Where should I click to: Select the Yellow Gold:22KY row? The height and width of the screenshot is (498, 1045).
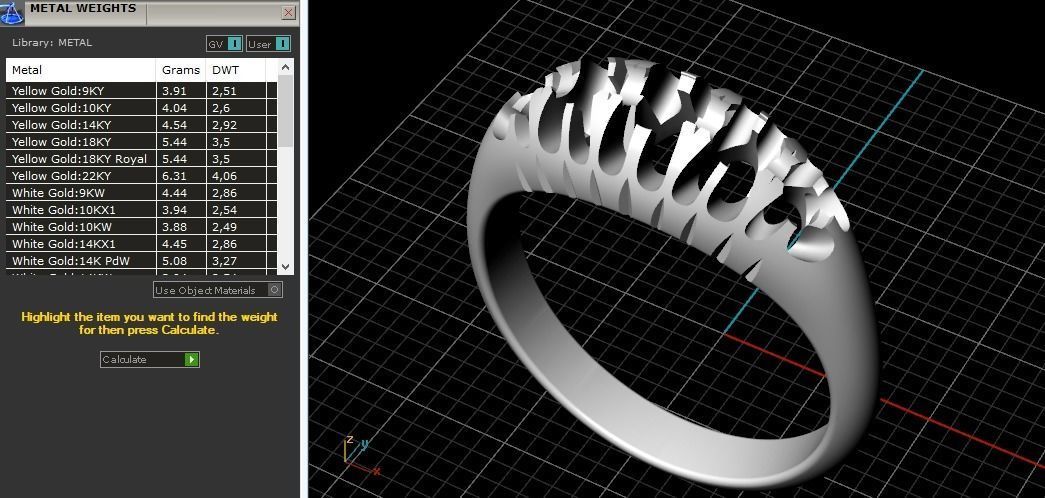(x=141, y=176)
